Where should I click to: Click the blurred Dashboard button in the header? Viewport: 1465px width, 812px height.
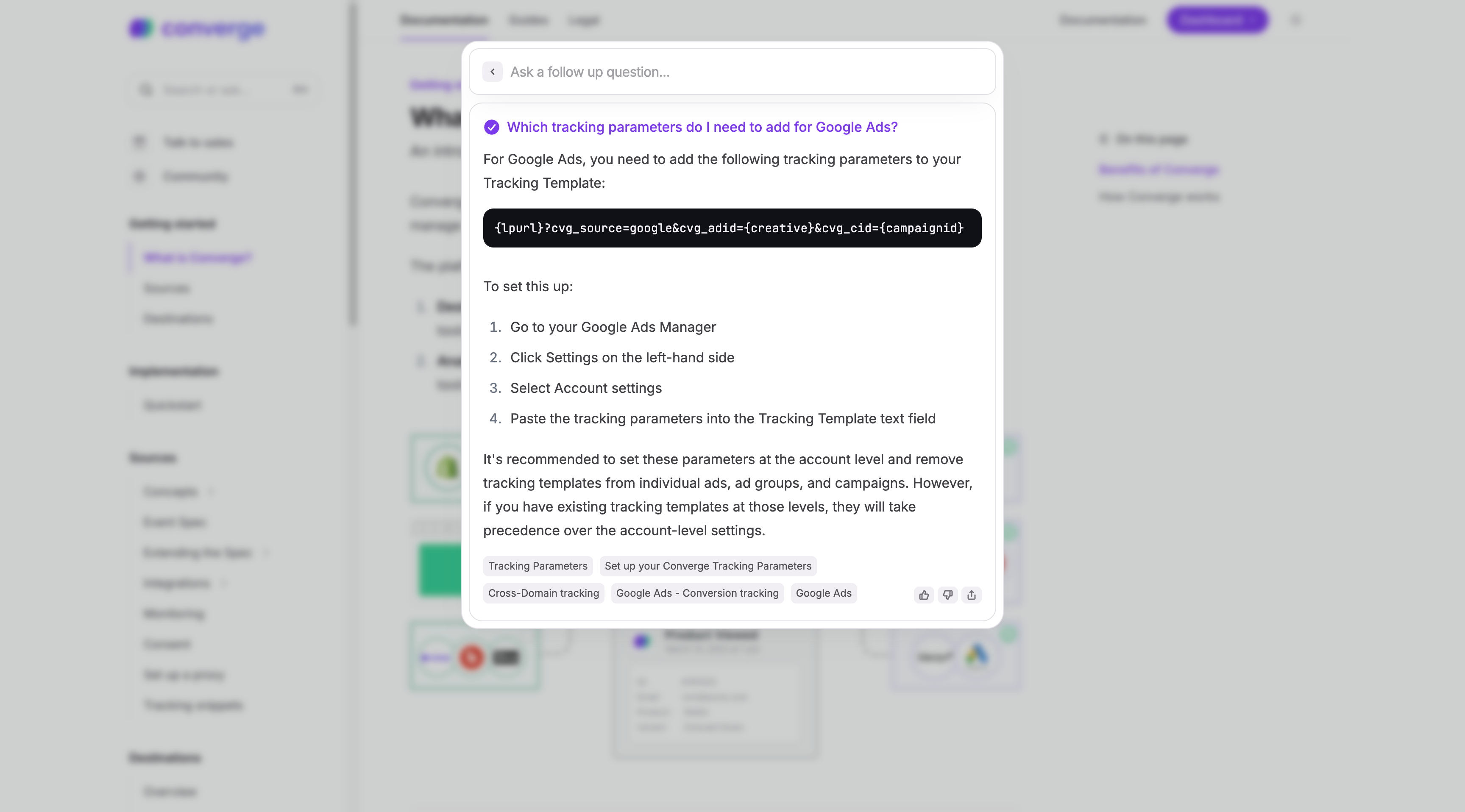[x=1217, y=20]
